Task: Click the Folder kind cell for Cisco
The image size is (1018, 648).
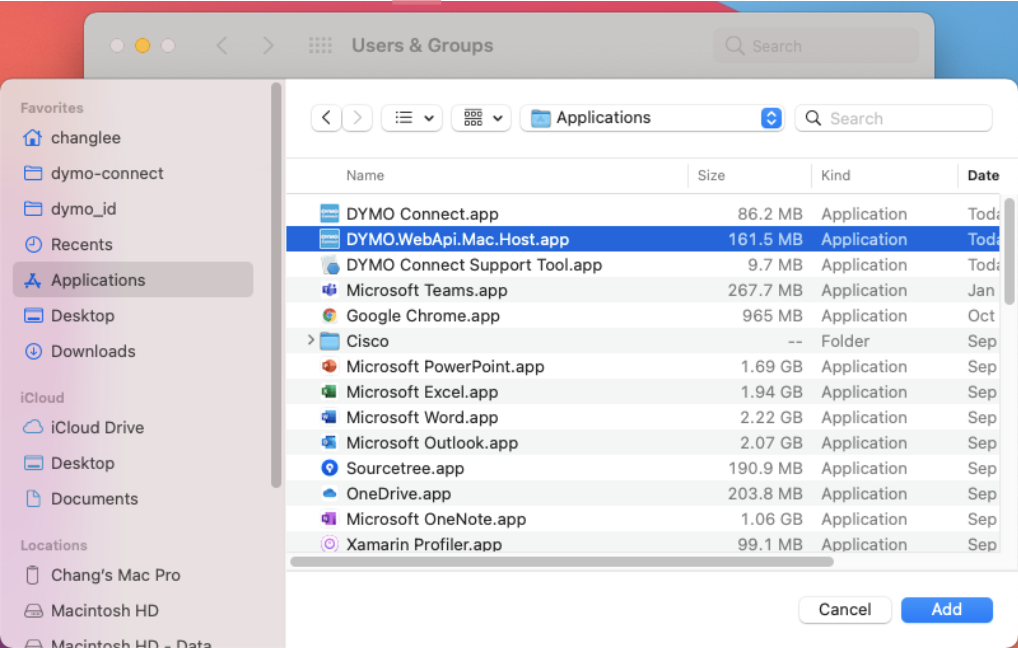Action: tap(845, 341)
